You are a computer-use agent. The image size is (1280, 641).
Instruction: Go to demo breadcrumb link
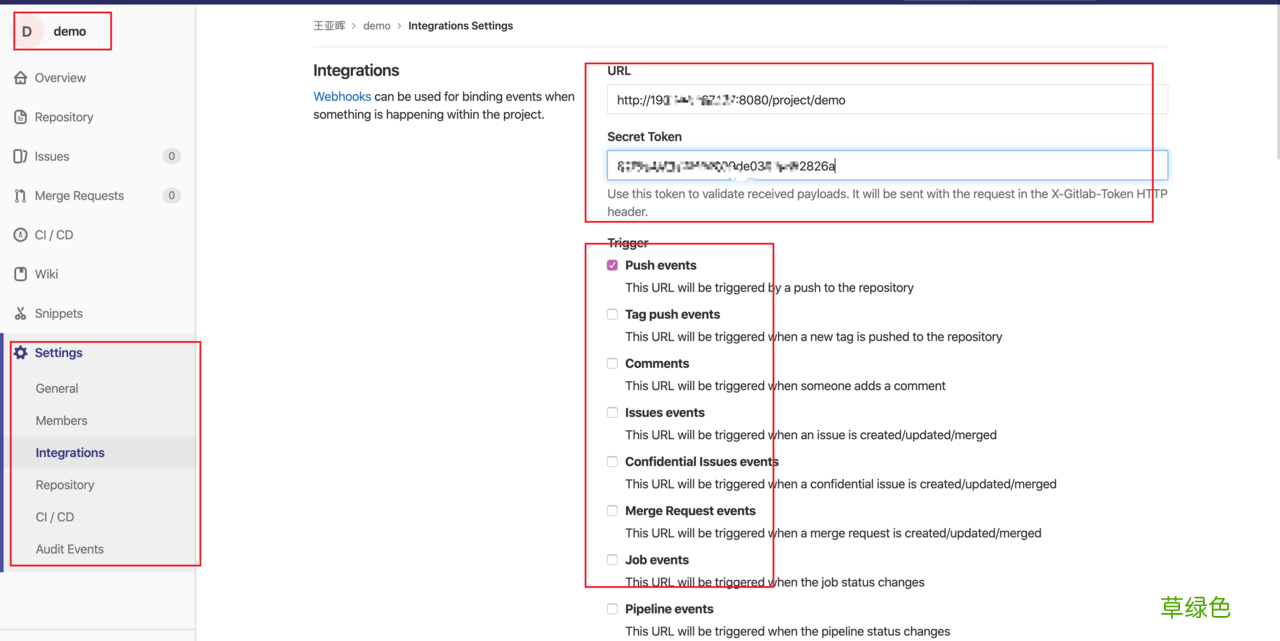pyautogui.click(x=377, y=26)
